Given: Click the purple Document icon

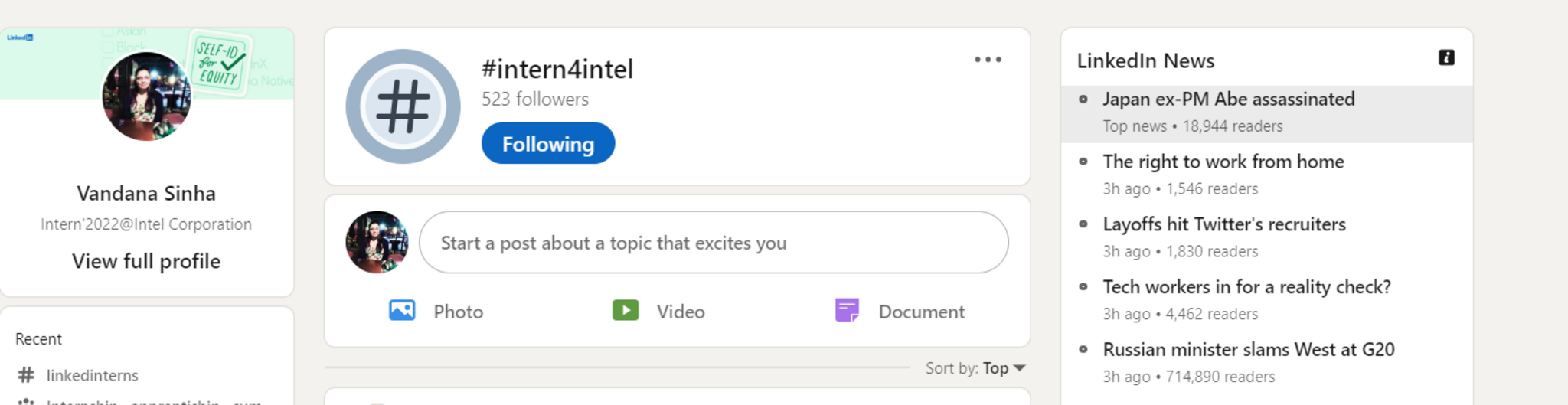Looking at the screenshot, I should [847, 311].
